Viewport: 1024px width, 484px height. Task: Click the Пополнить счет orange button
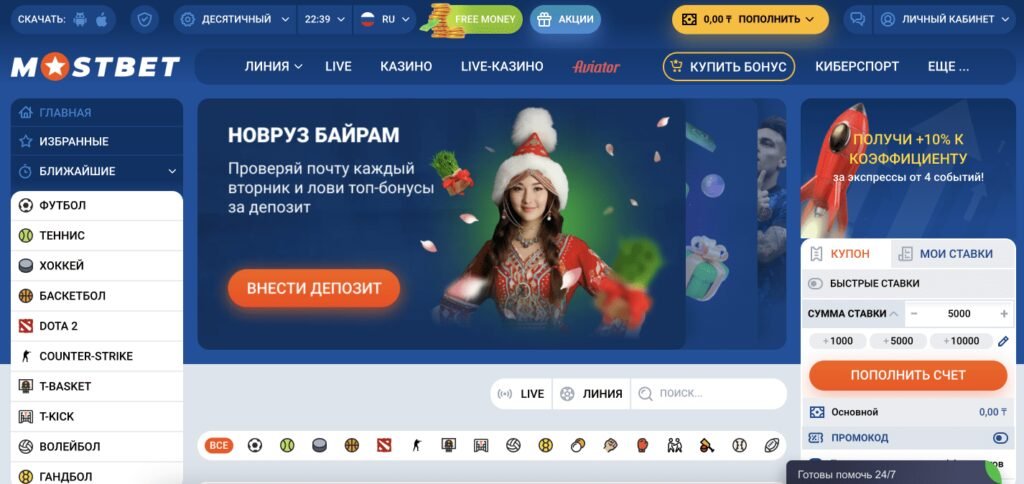[x=908, y=375]
